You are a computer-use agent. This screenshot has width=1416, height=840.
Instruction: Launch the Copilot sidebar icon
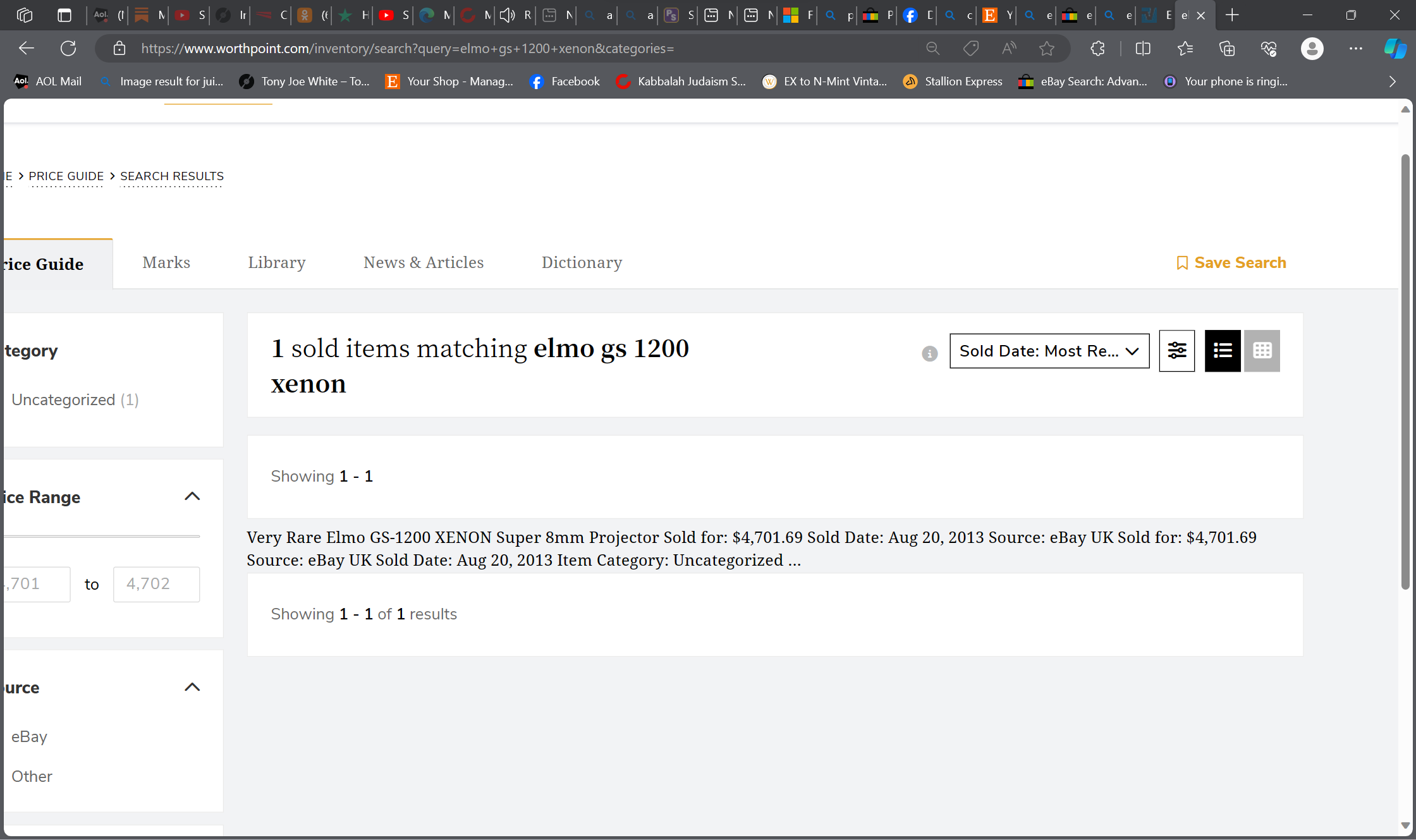[x=1395, y=48]
